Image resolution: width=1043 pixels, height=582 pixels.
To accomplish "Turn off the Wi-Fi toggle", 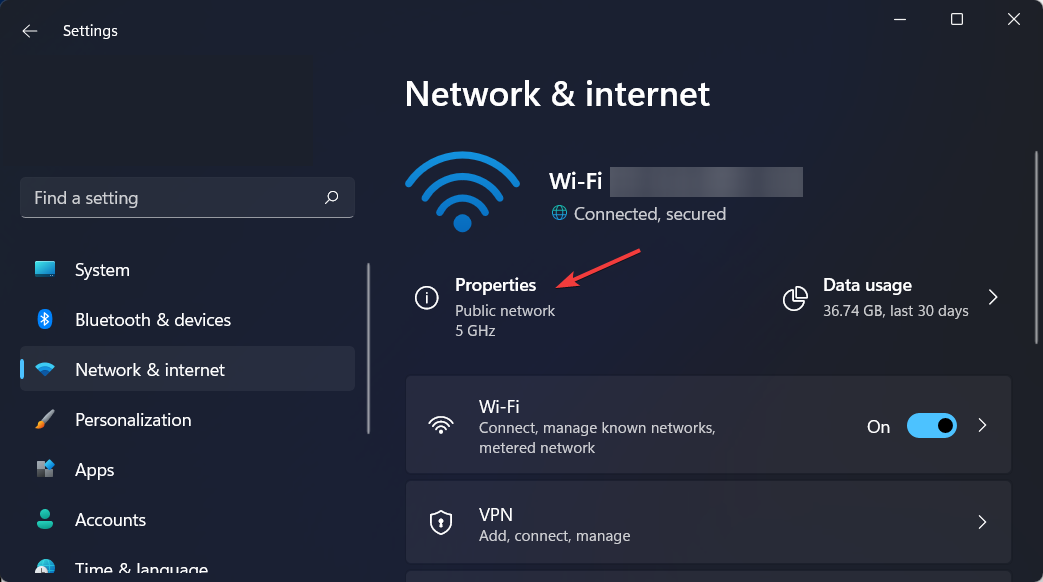I will pos(931,425).
